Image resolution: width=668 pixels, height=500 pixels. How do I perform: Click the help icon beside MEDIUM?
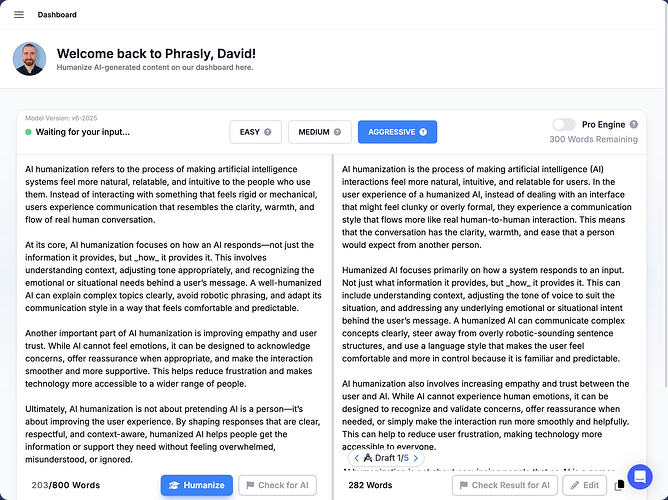[x=337, y=132]
